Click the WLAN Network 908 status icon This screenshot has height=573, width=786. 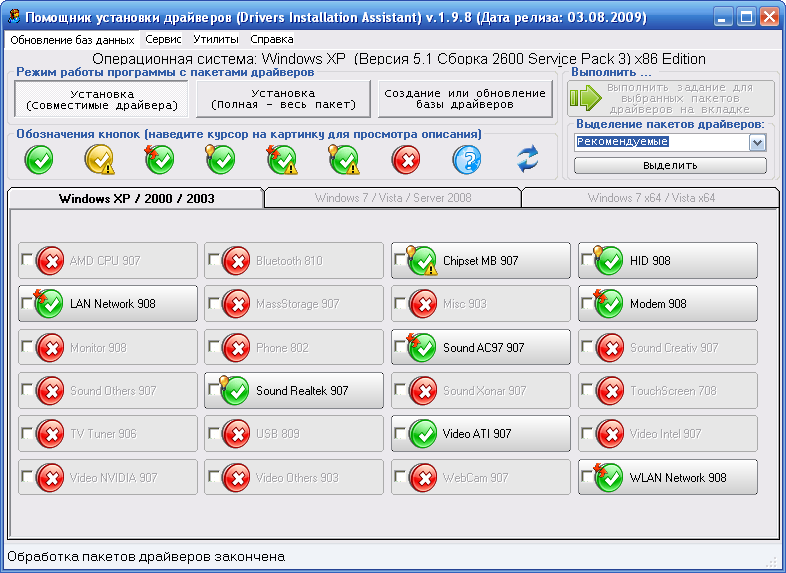pyautogui.click(x=609, y=477)
